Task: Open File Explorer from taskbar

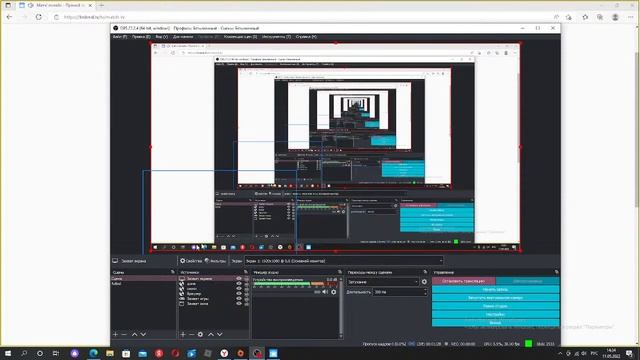Action: click(110, 353)
